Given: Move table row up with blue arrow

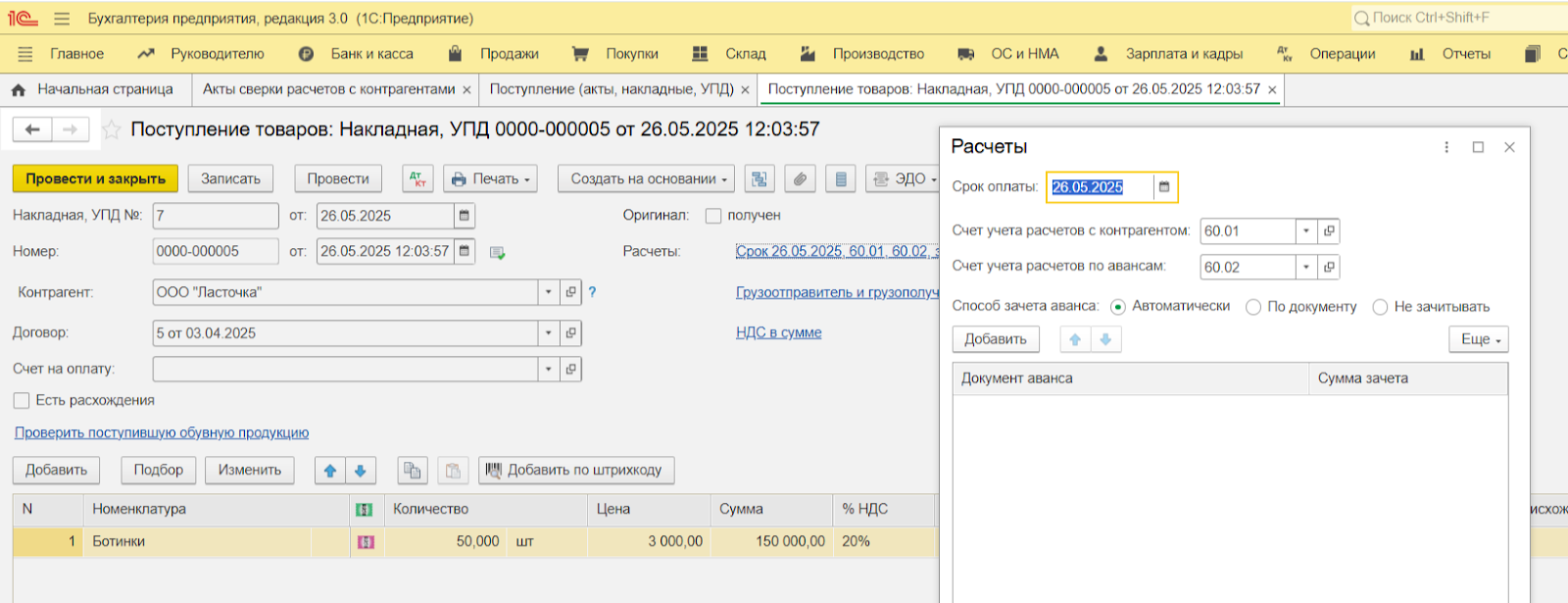Looking at the screenshot, I should pyautogui.click(x=330, y=471).
